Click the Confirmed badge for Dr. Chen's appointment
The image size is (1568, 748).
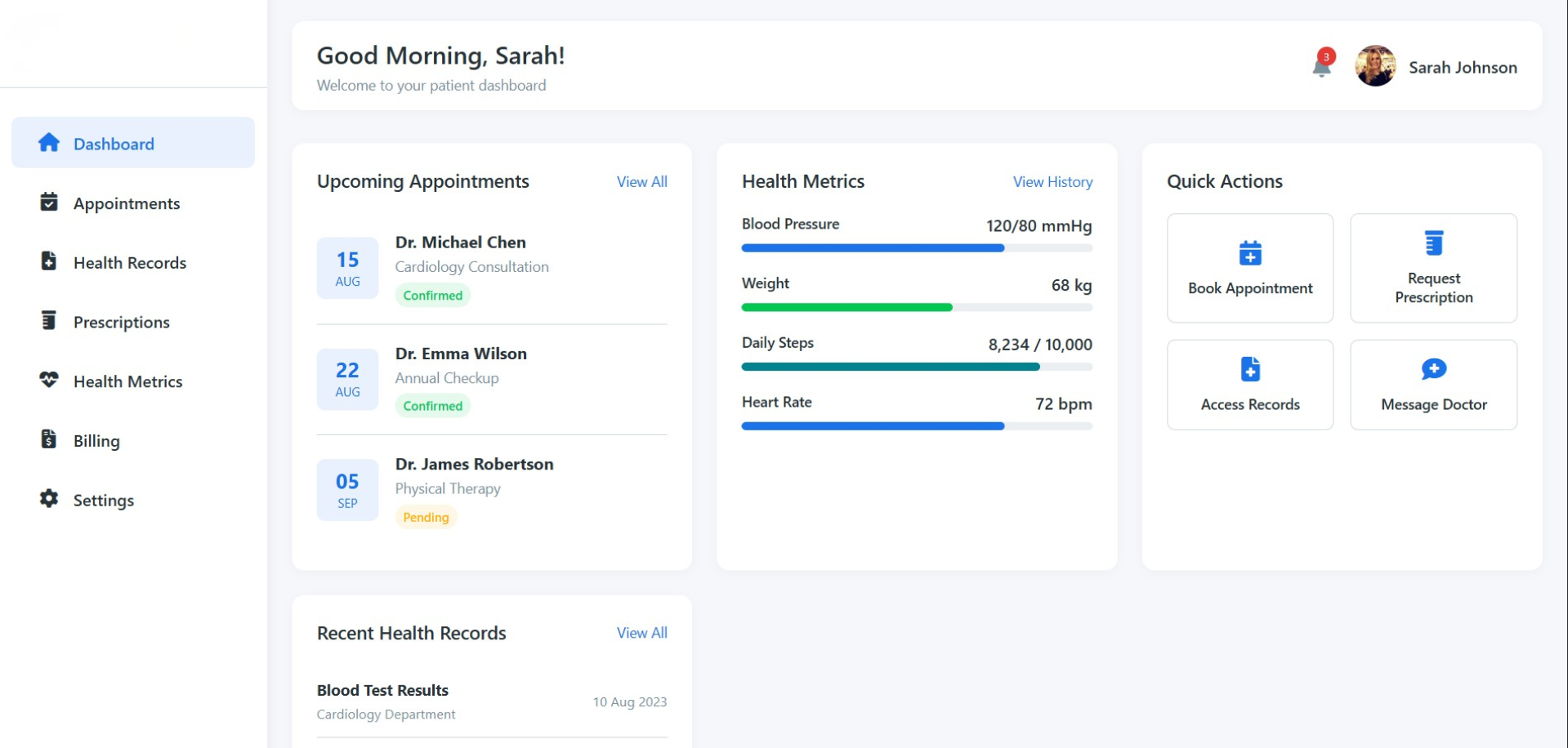pos(432,295)
